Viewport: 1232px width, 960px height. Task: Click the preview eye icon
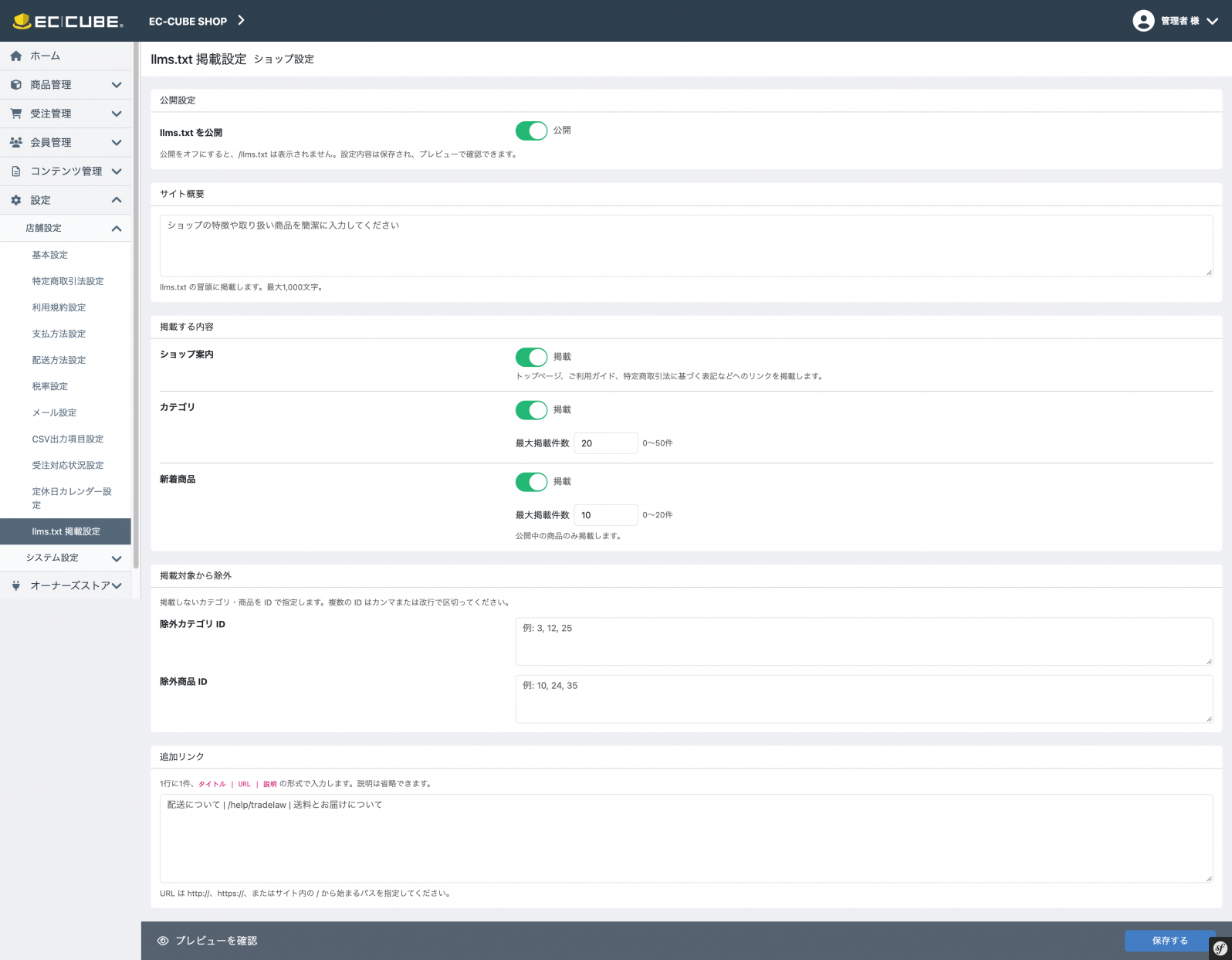tap(163, 941)
